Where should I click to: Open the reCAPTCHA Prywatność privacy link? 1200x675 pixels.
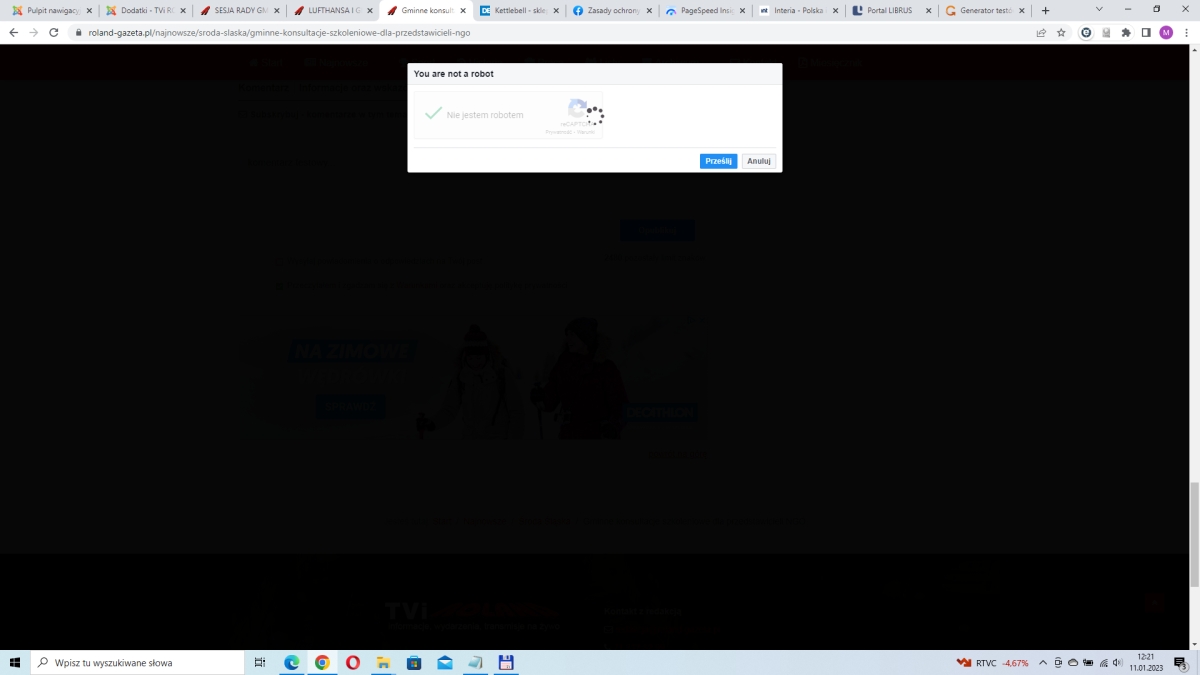(553, 132)
